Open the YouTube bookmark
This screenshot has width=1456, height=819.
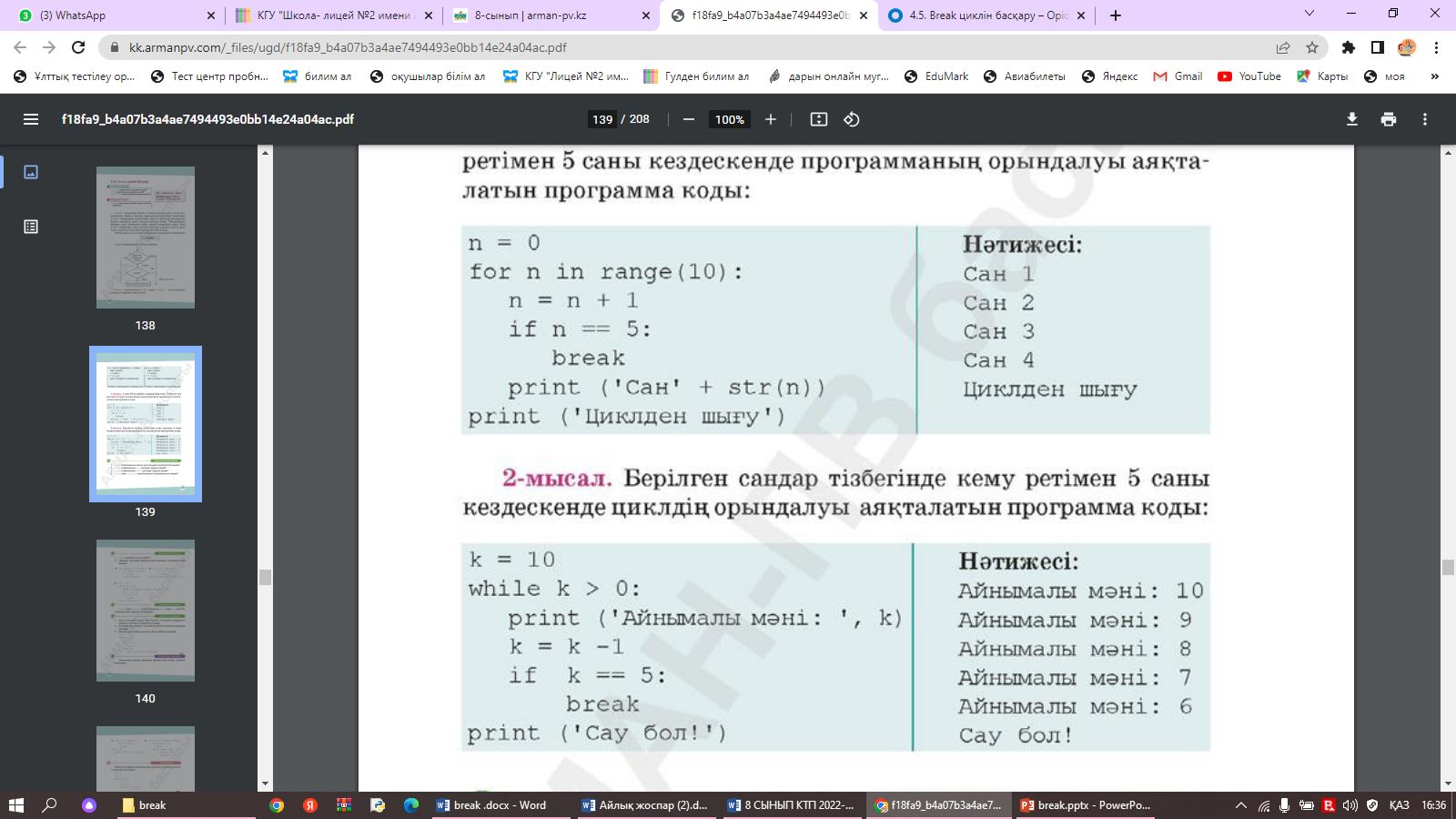tap(1249, 76)
